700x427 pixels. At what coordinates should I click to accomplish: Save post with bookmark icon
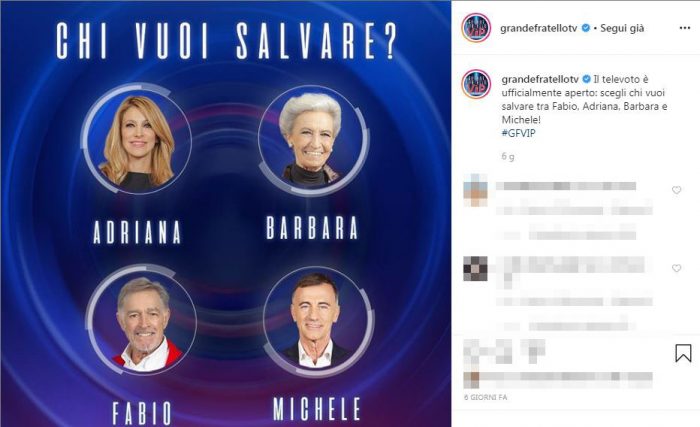tap(683, 353)
